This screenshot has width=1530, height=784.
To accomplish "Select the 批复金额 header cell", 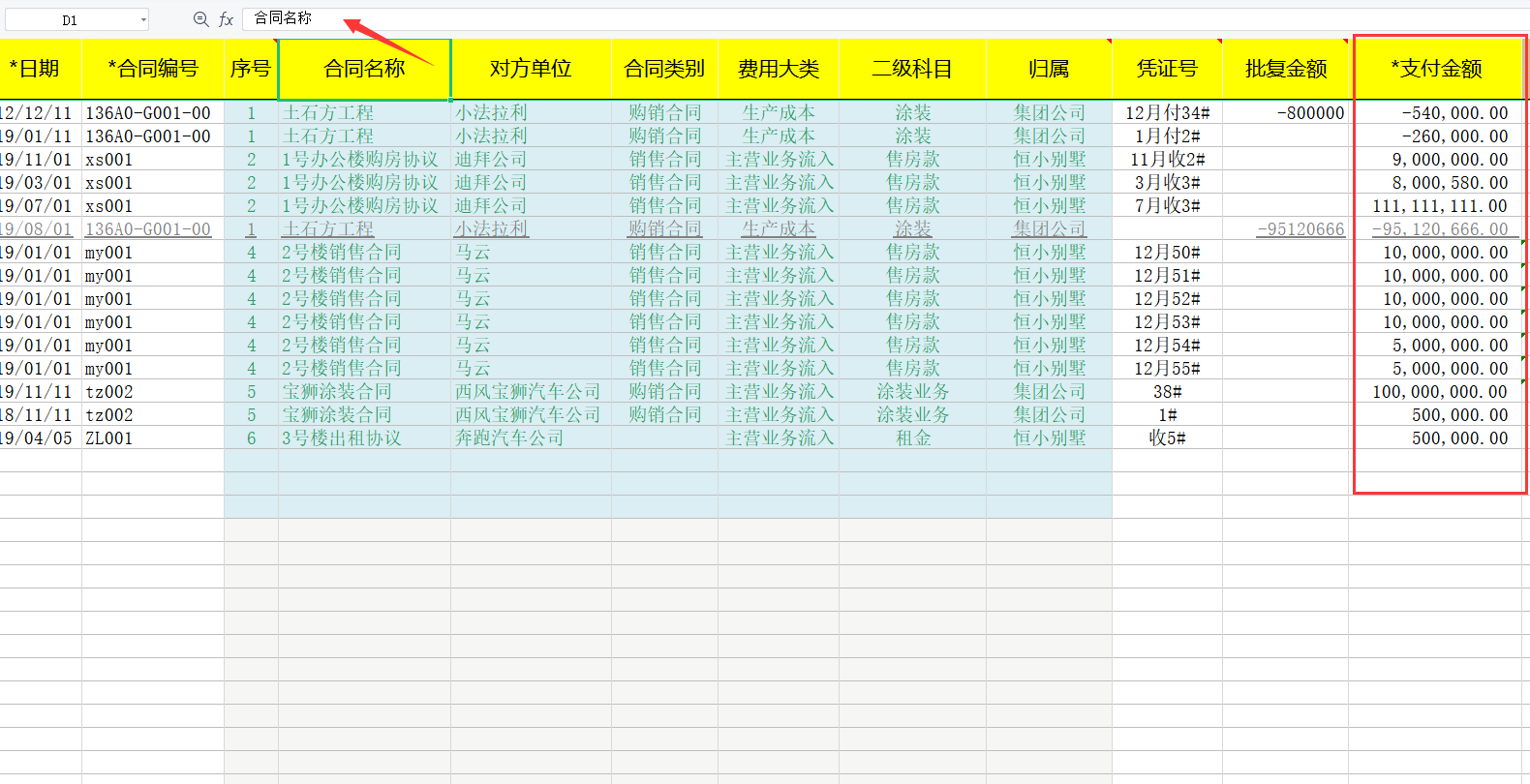I will click(1285, 69).
